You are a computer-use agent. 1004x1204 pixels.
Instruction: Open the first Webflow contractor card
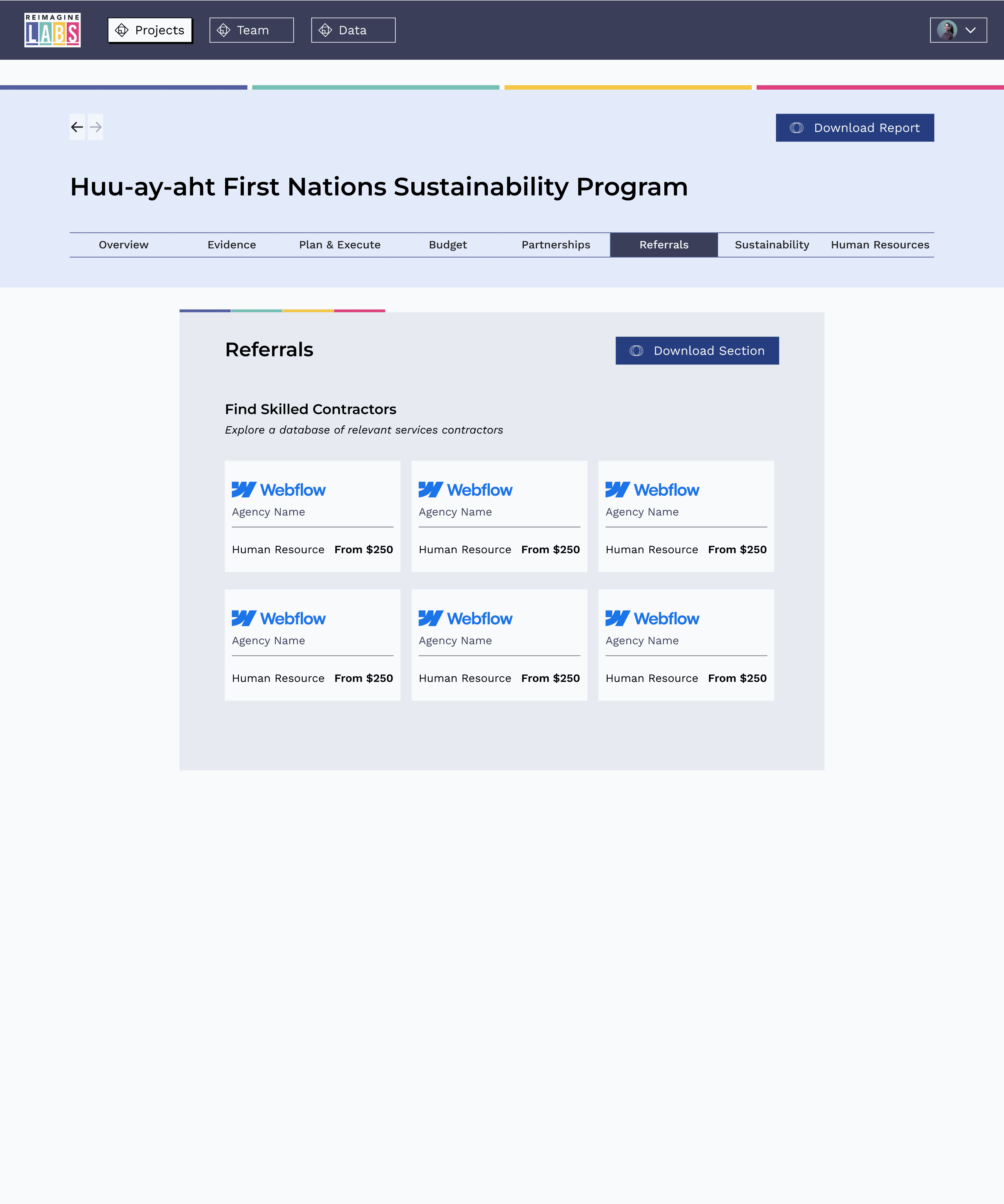coord(312,516)
